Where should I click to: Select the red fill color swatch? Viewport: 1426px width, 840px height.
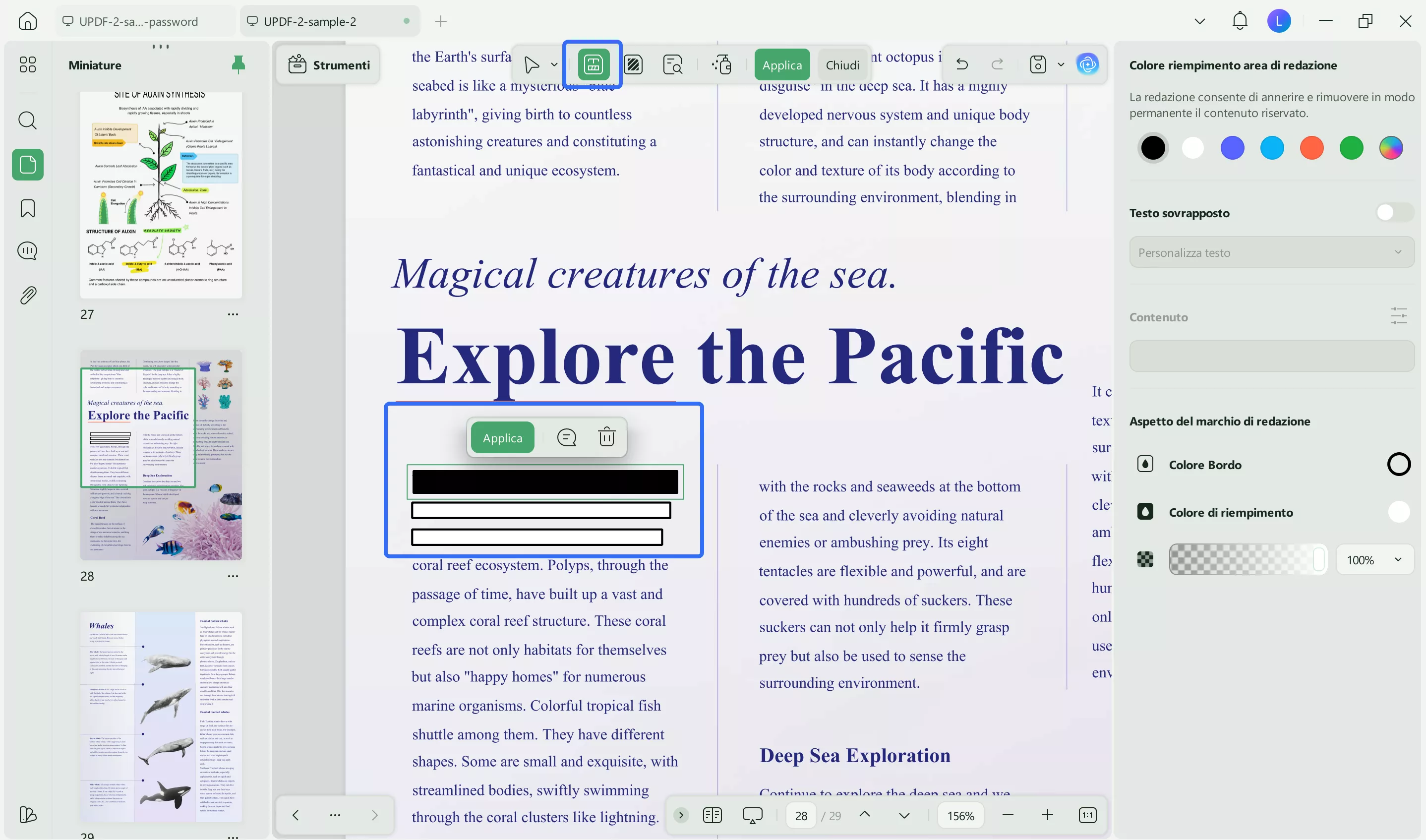pos(1311,148)
